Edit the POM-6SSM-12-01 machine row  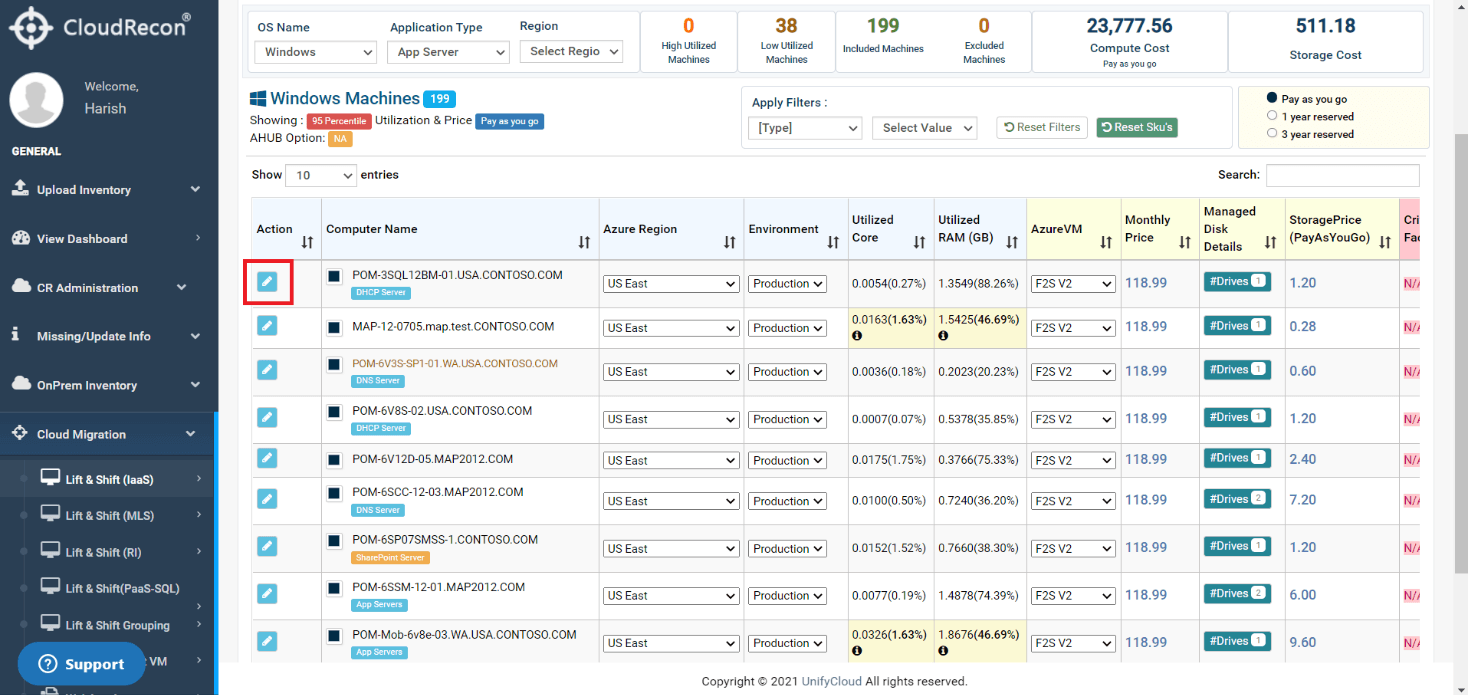coord(267,594)
